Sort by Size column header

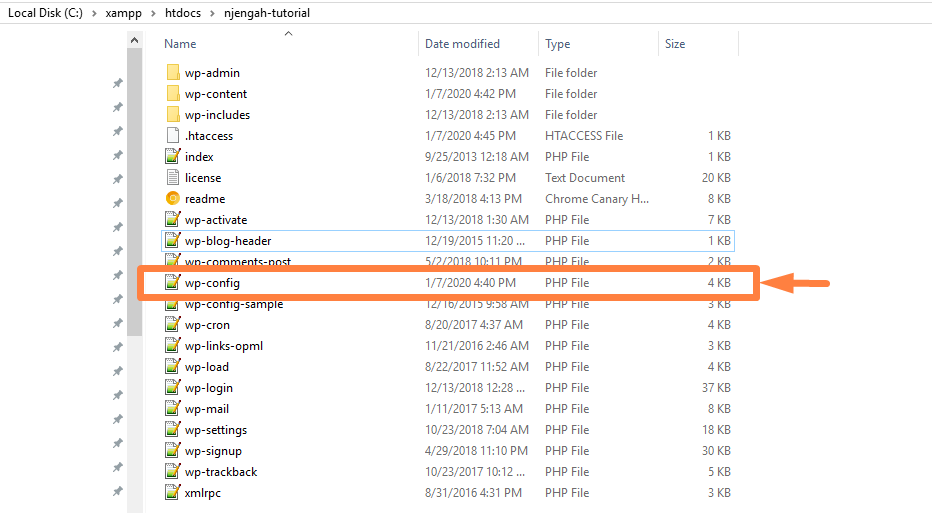pos(675,44)
